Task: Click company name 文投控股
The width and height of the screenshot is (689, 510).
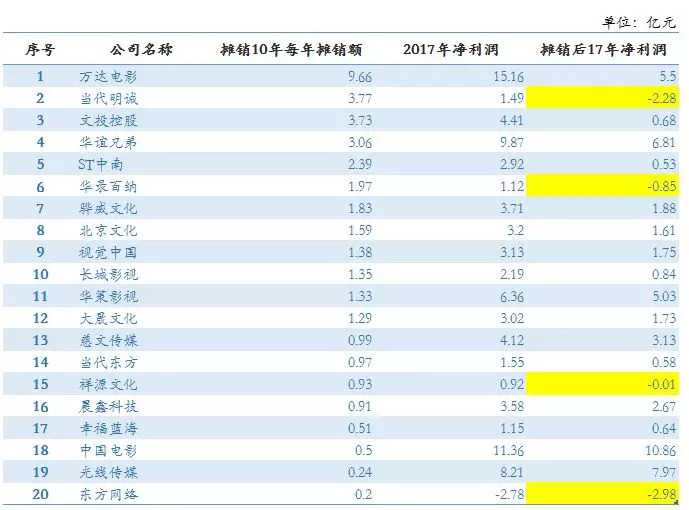Action: (109, 120)
